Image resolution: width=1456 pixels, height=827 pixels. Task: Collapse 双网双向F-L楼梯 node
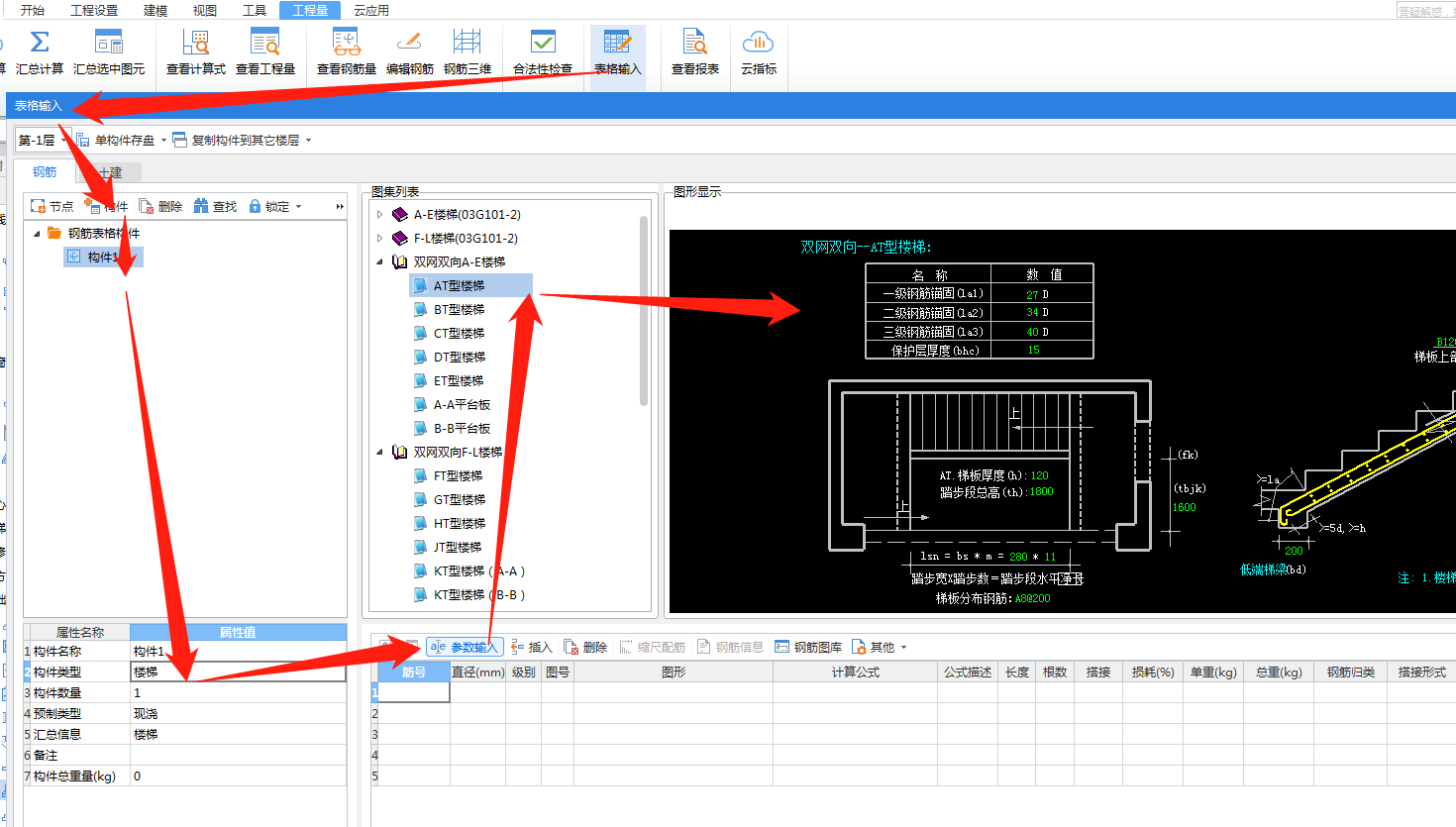(x=379, y=452)
